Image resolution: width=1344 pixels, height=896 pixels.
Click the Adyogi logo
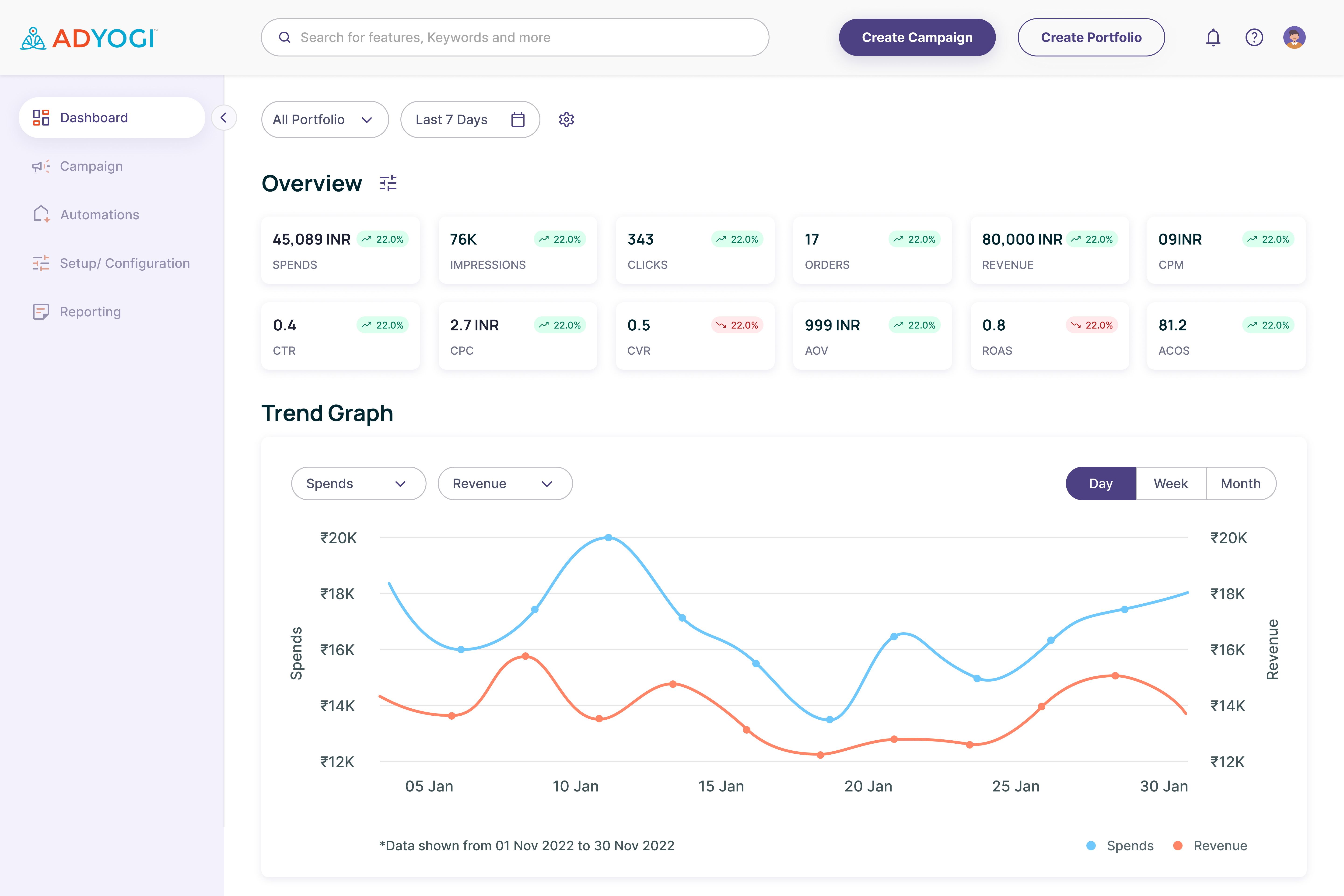[89, 38]
